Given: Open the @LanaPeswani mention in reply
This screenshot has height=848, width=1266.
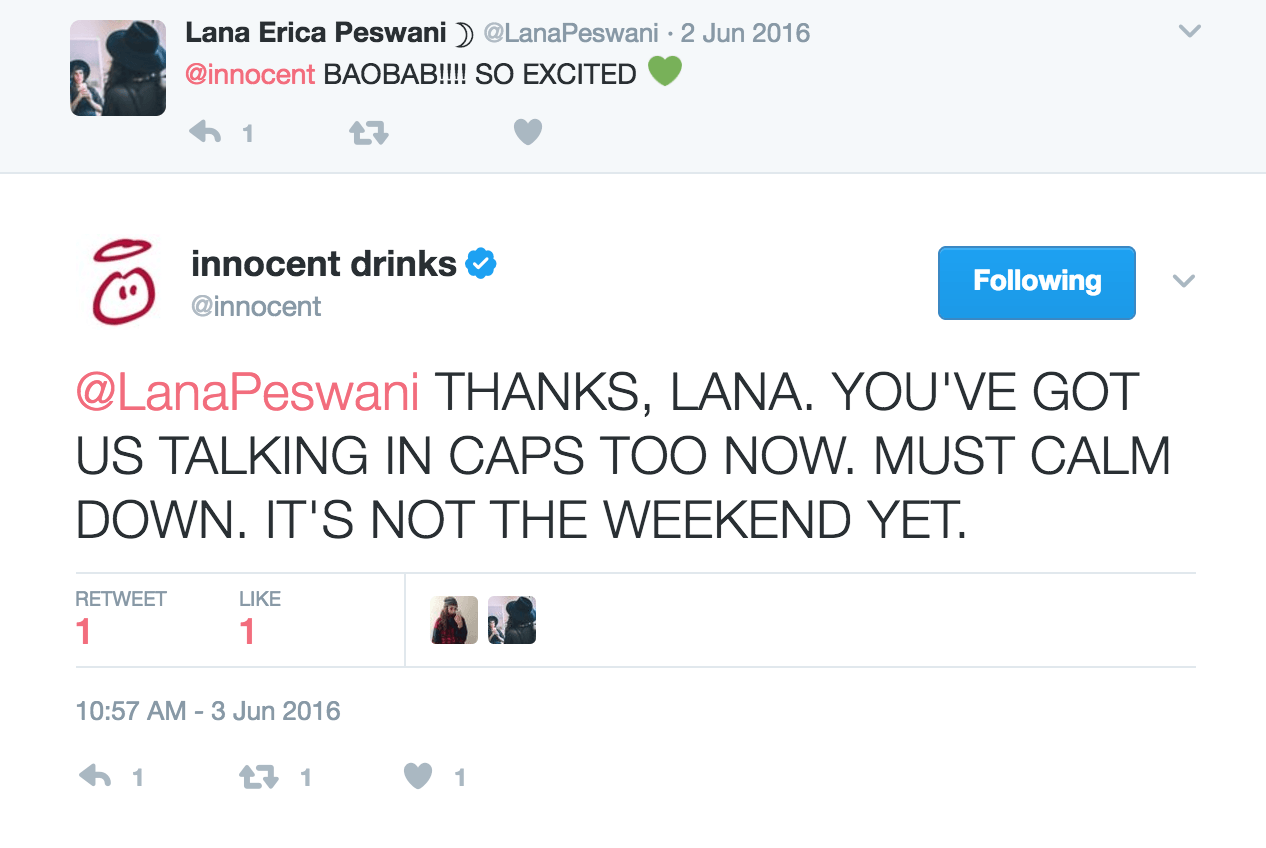Looking at the screenshot, I should 247,391.
